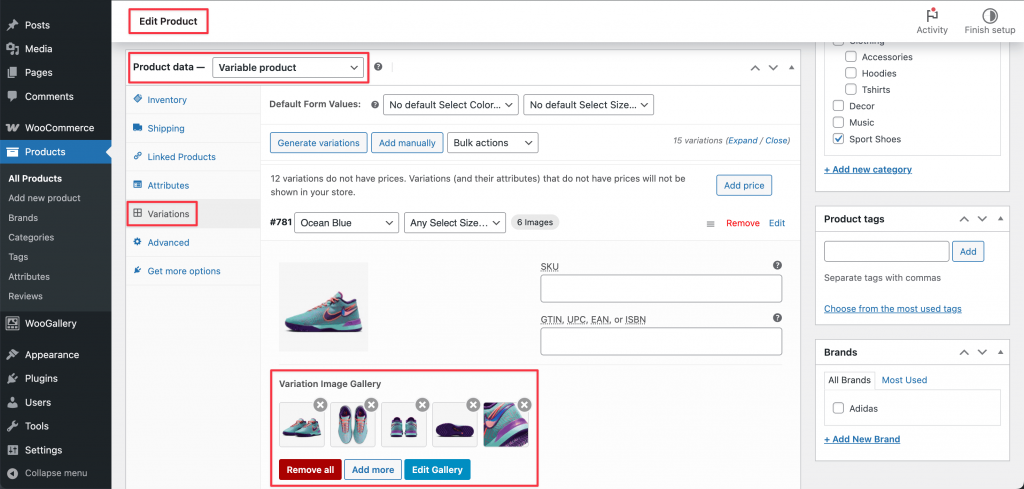Click the Users person icon
Screen dimensions: 1024x489
[12, 402]
